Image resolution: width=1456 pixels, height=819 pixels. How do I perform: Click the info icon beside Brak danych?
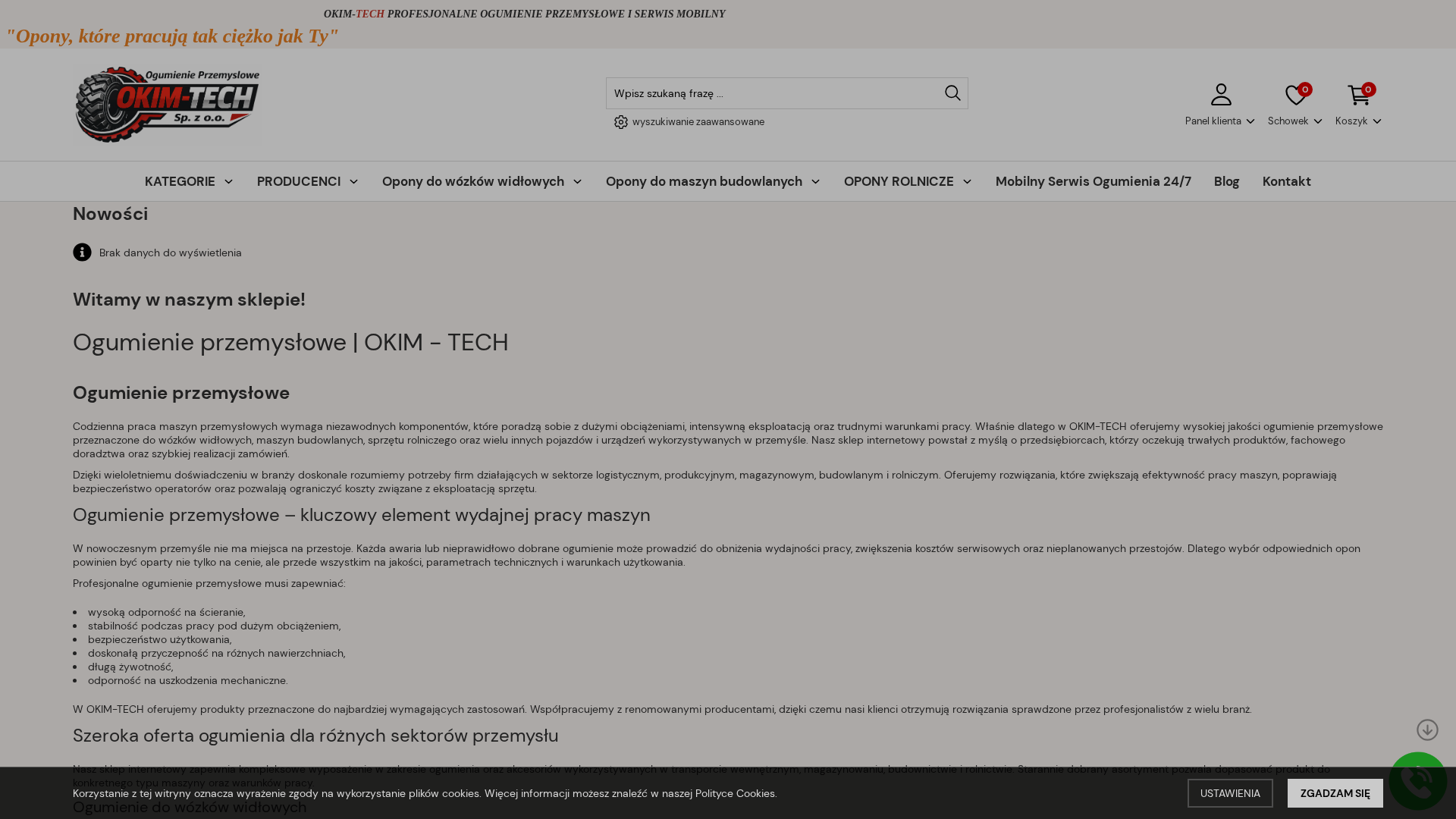(82, 253)
